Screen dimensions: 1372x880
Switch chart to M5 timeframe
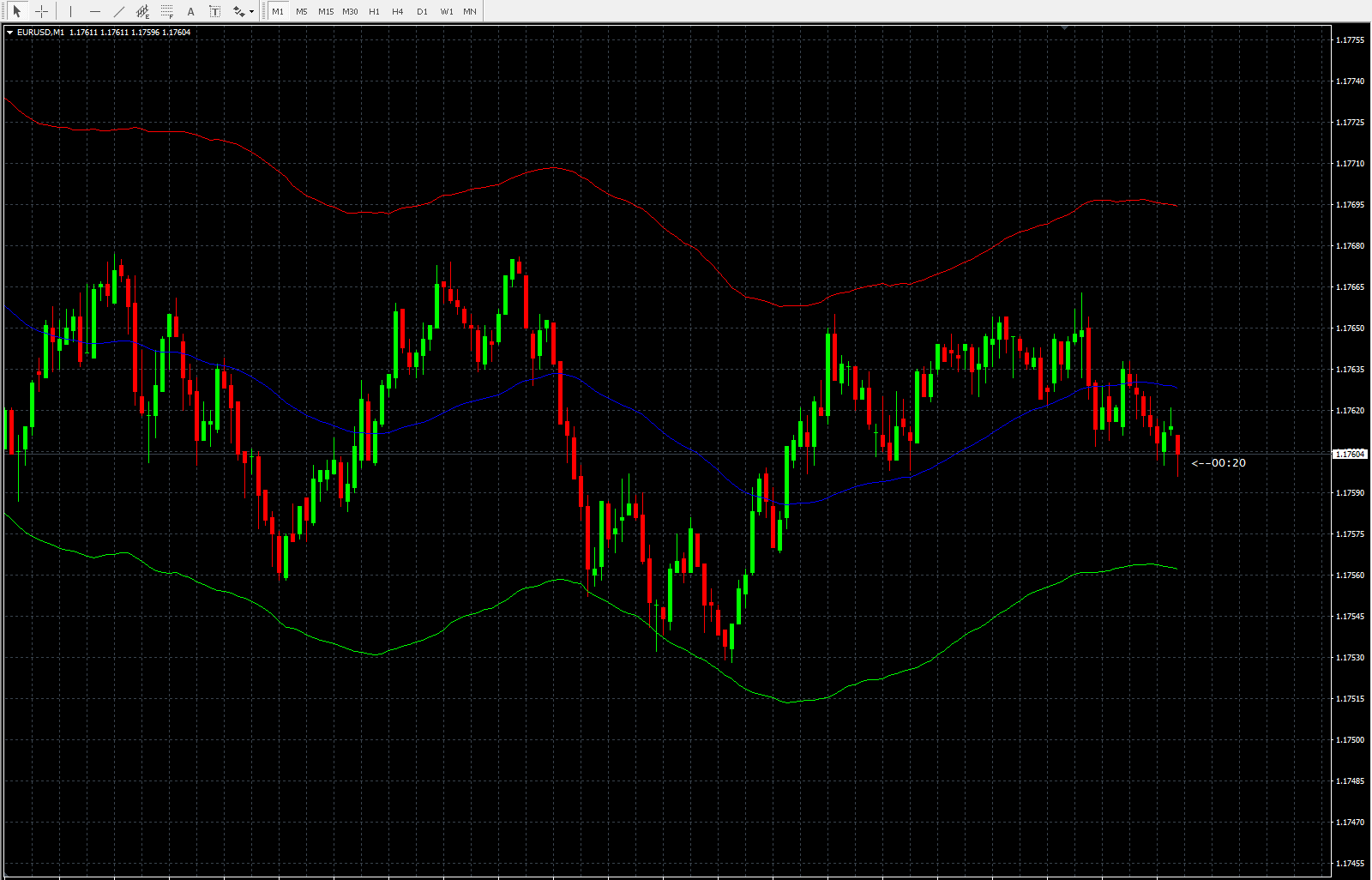coord(302,11)
